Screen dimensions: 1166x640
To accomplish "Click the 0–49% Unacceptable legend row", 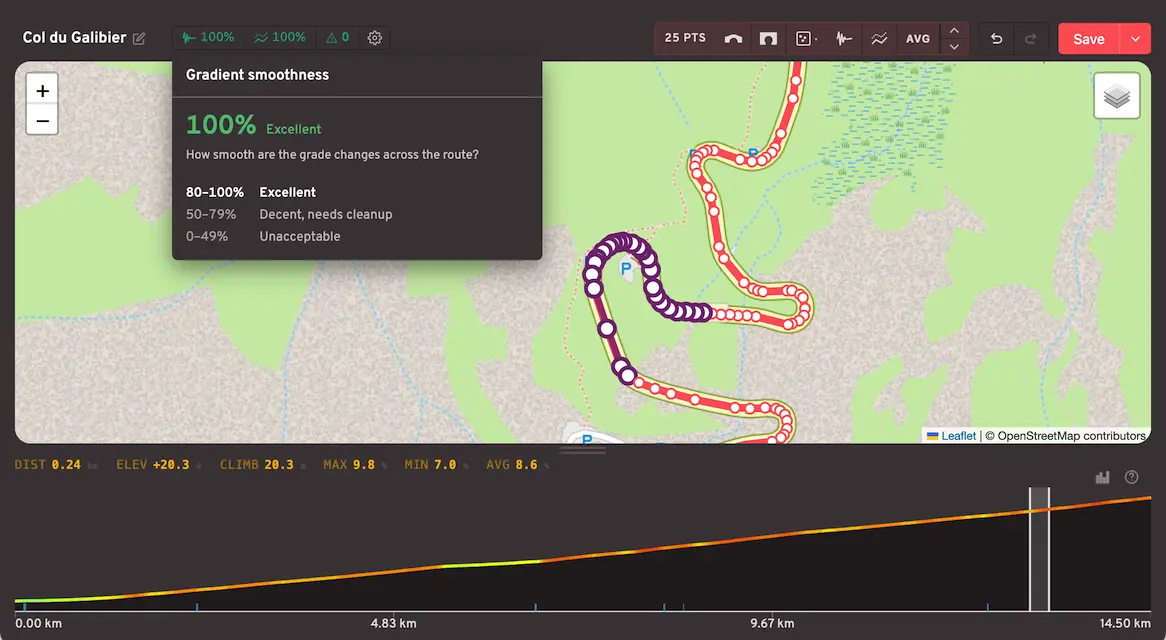I will coord(263,236).
